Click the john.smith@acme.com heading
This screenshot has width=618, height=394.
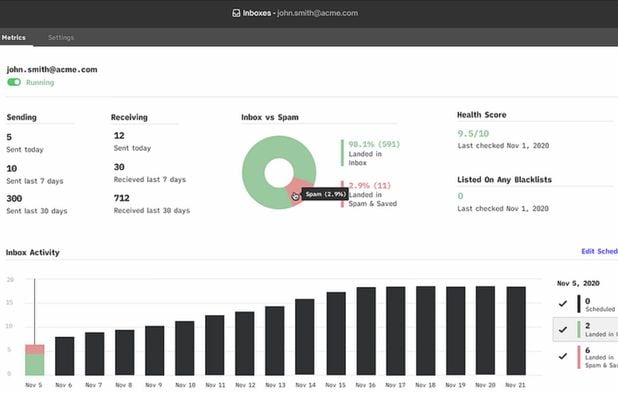[x=52, y=69]
